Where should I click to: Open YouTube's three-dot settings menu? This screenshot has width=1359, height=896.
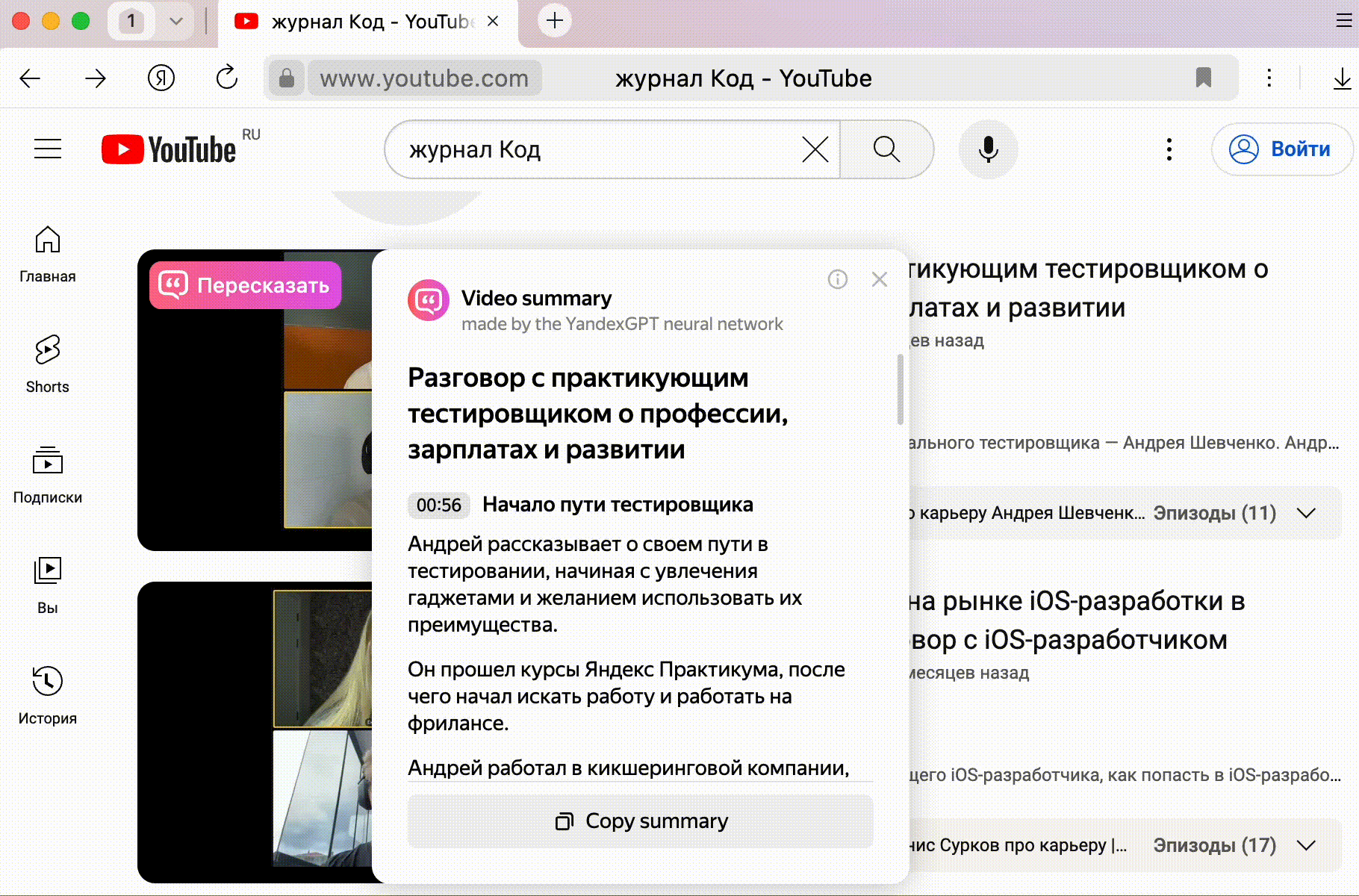1169,149
